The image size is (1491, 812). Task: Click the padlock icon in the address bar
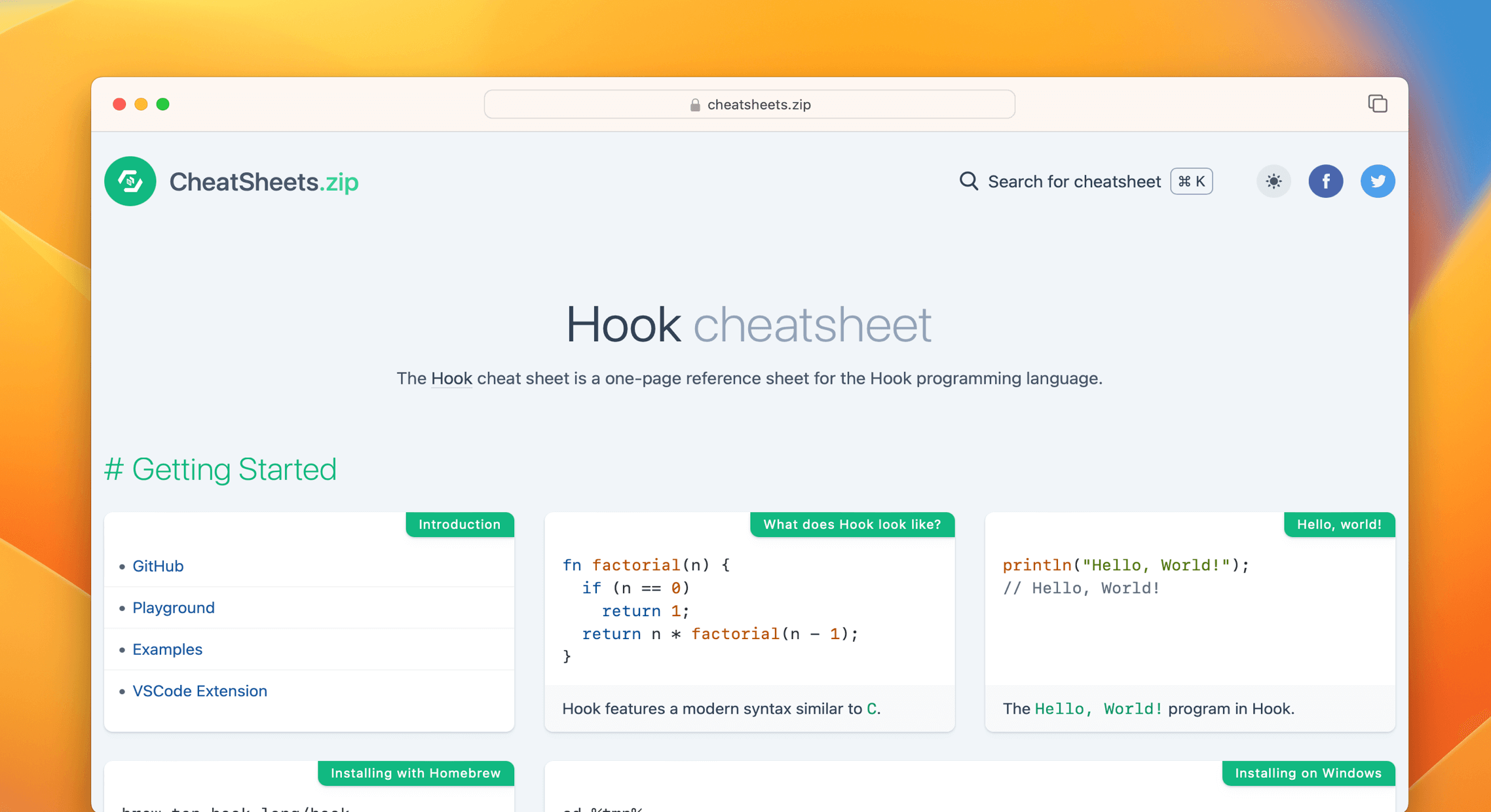tap(694, 104)
